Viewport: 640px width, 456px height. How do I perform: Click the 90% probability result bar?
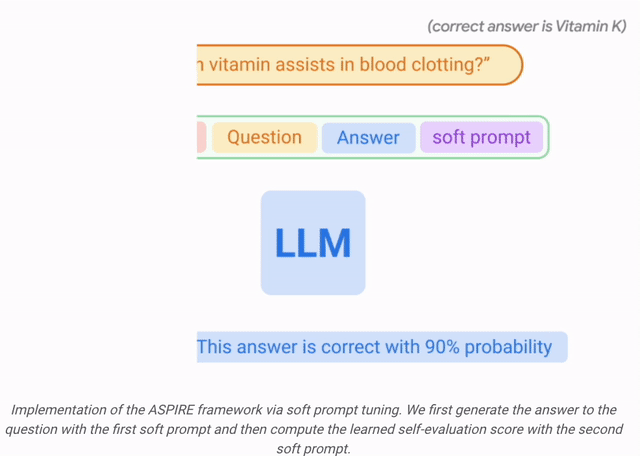point(382,347)
